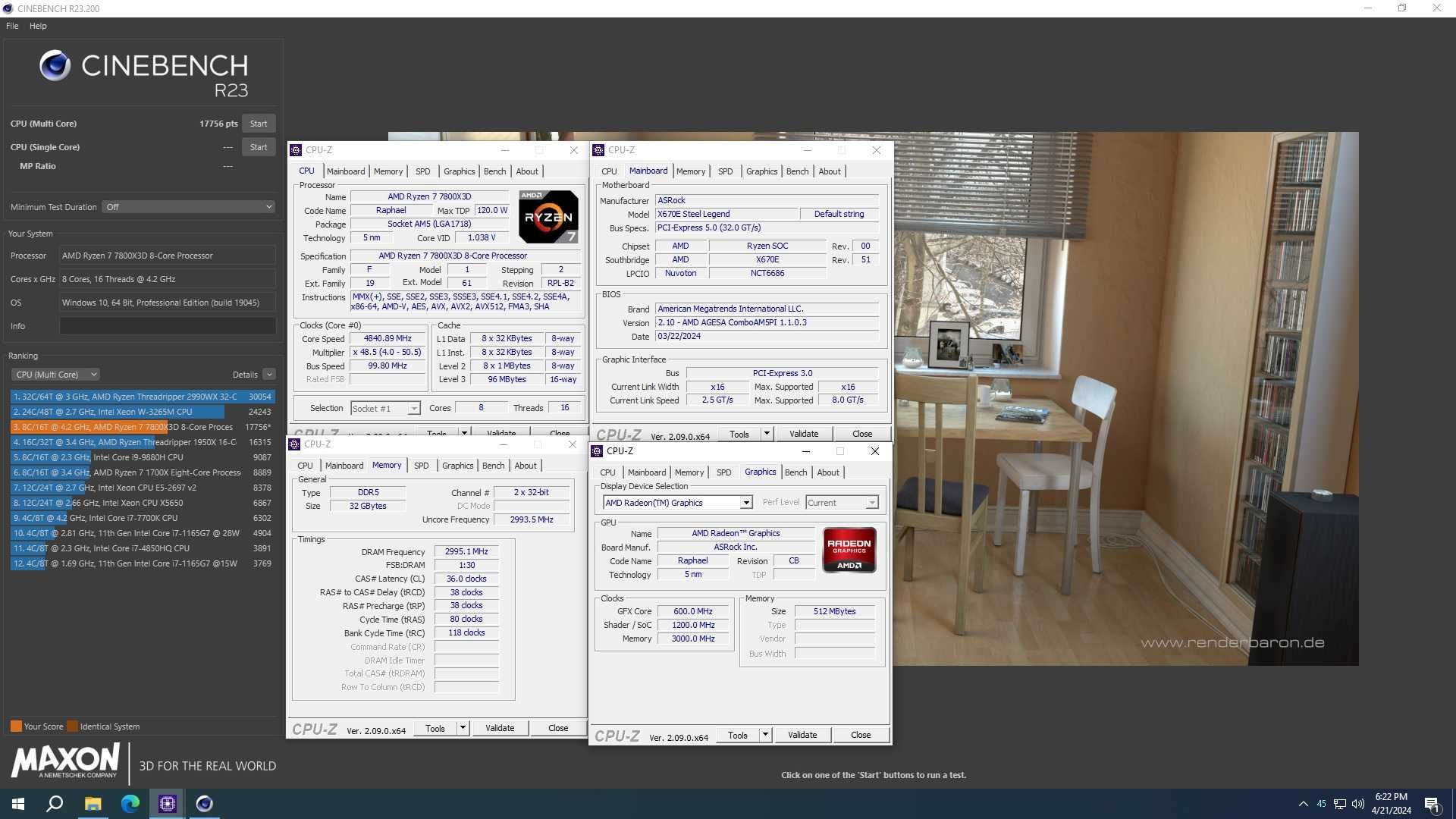This screenshot has height=819, width=1456.
Task: Click Validate in Mainboard window
Action: tap(804, 434)
